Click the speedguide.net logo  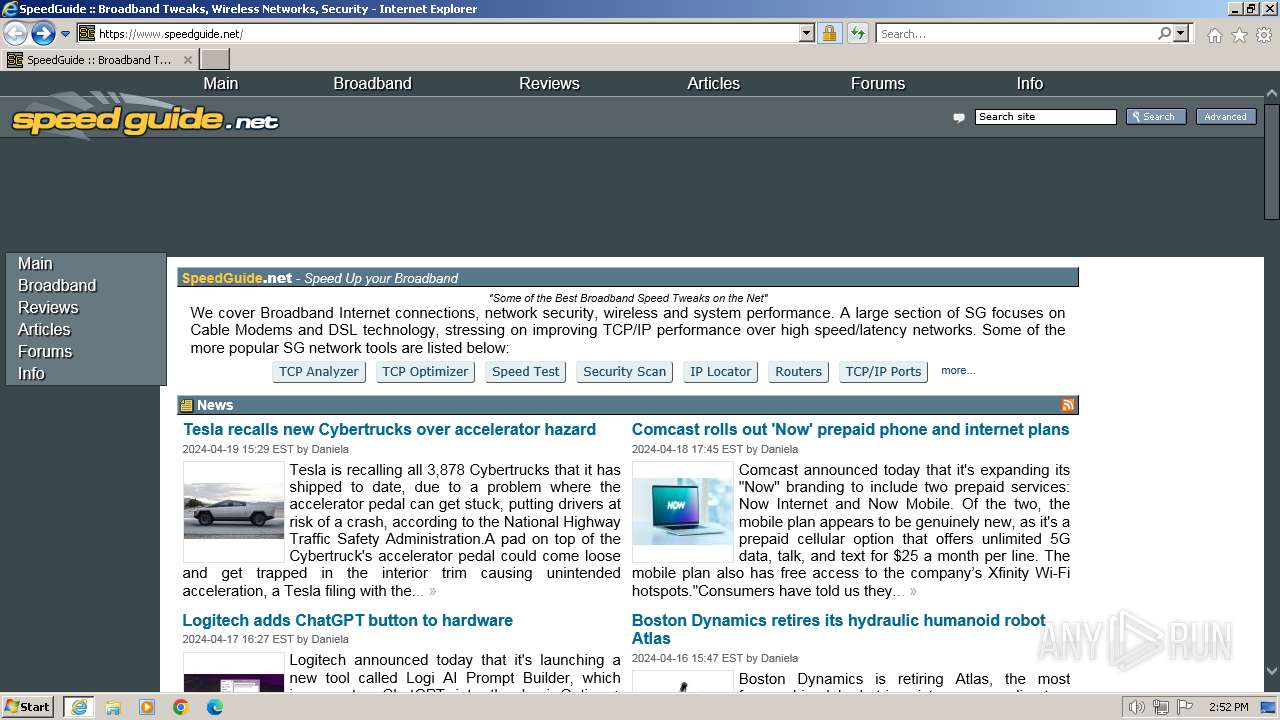(x=145, y=118)
